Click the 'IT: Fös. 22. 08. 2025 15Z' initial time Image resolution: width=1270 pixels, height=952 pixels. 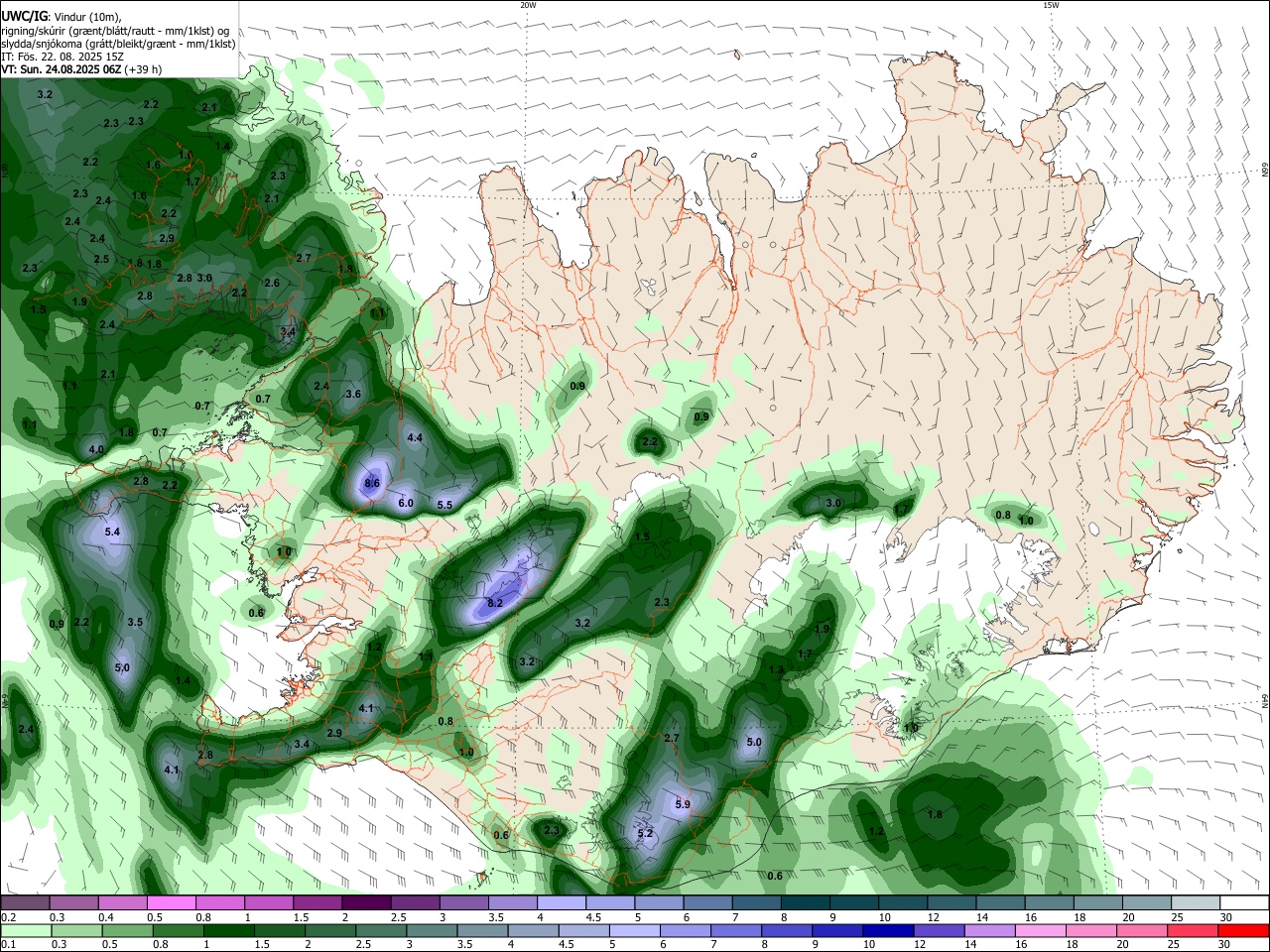[x=63, y=57]
